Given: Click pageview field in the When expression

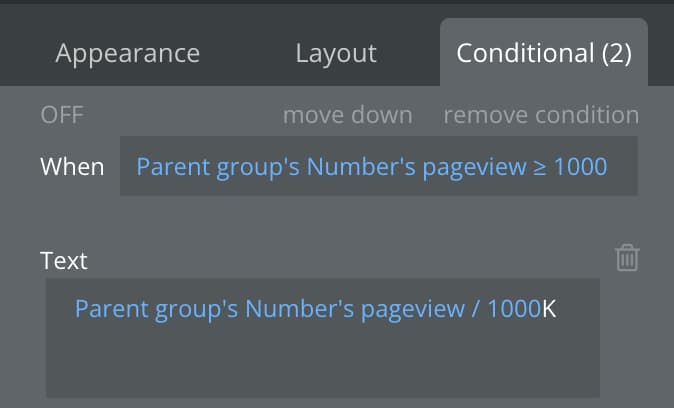Looking at the screenshot, I should click(x=475, y=168).
